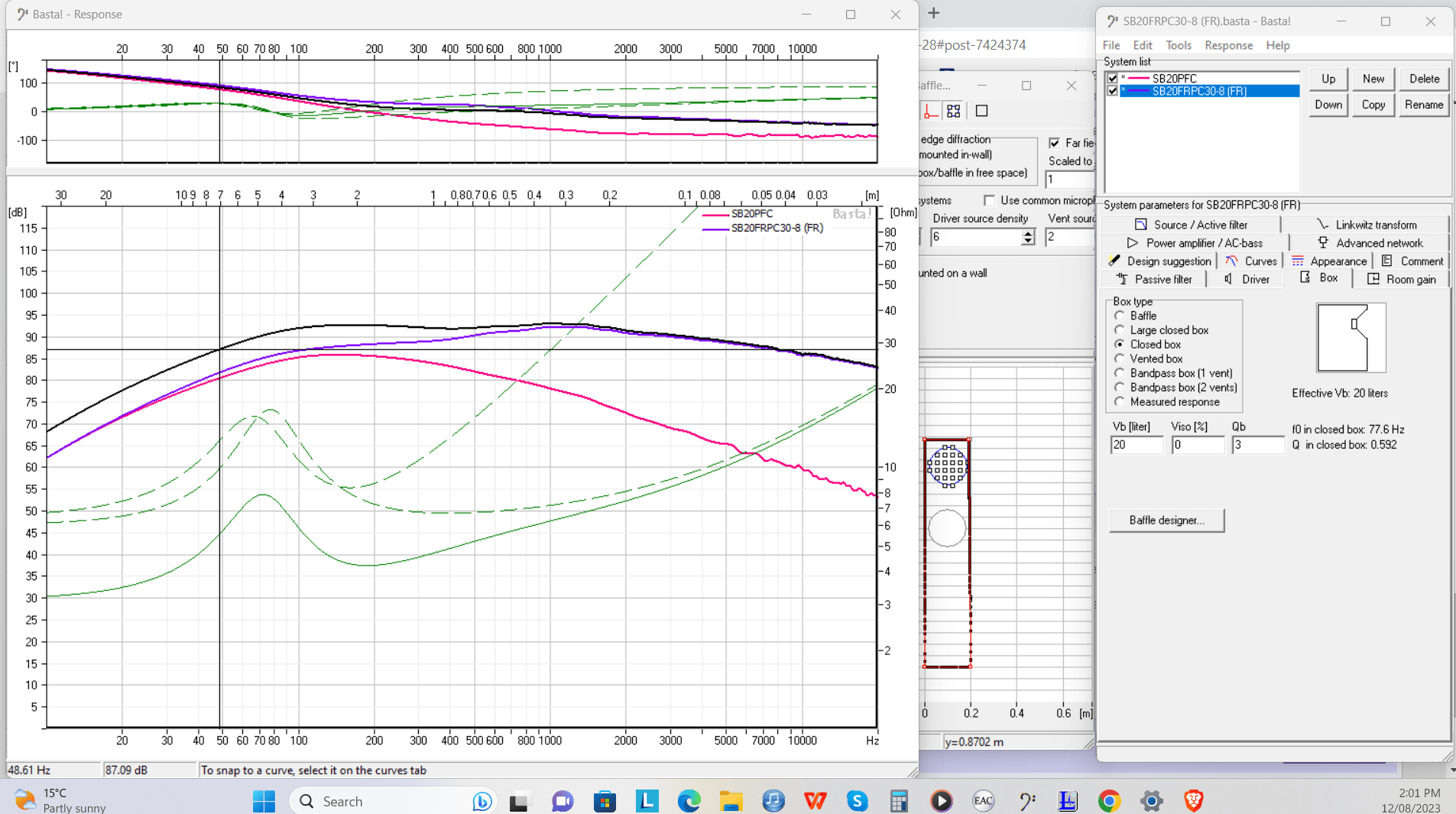Open the Design suggestion tab
This screenshot has width=1456, height=814.
coord(1159,261)
